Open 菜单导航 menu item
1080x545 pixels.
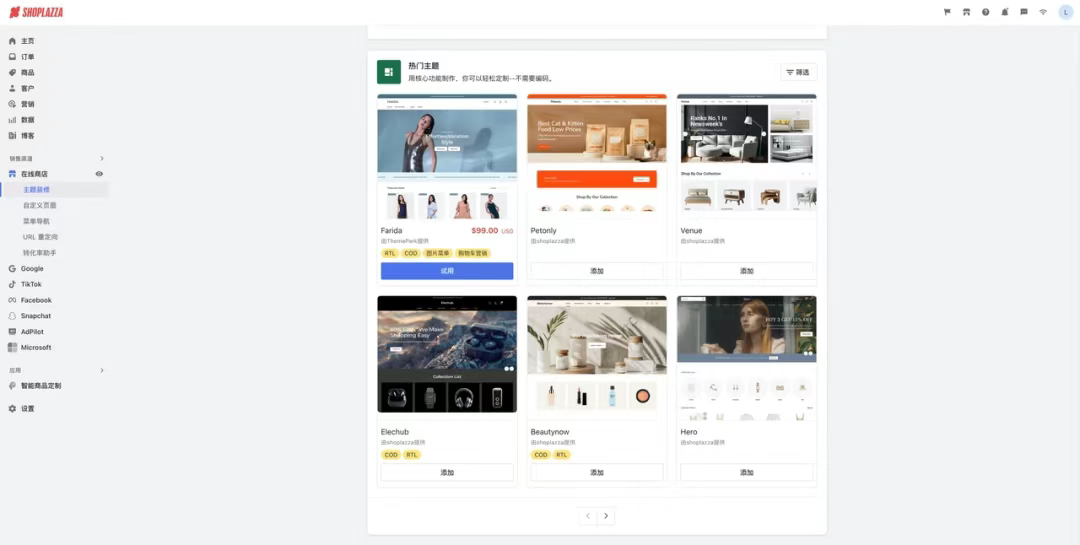[36, 221]
